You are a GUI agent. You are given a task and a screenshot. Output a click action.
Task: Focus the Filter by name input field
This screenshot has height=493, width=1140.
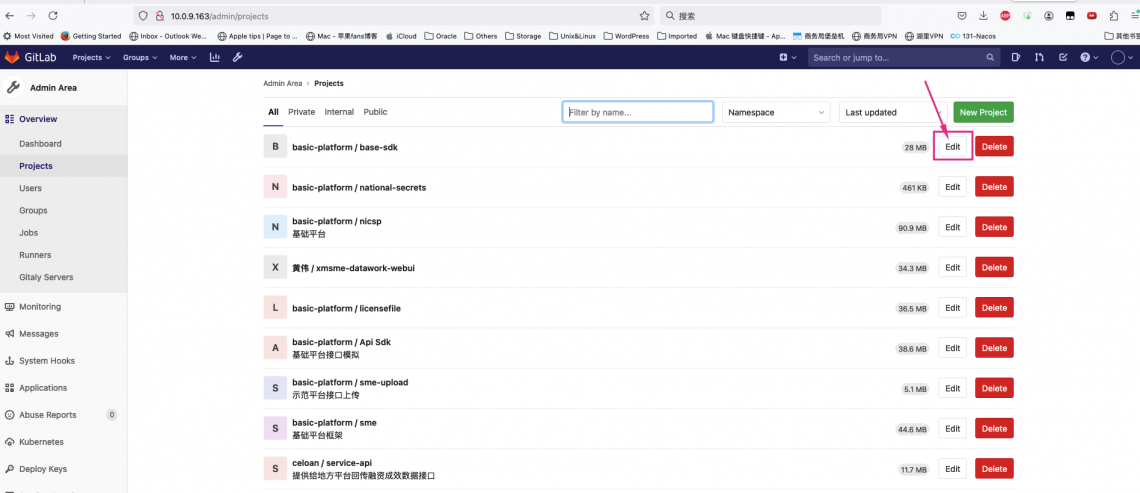point(638,112)
